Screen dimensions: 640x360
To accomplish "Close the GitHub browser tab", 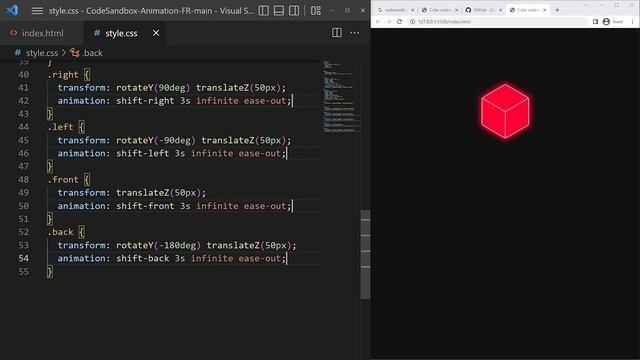I will point(500,10).
